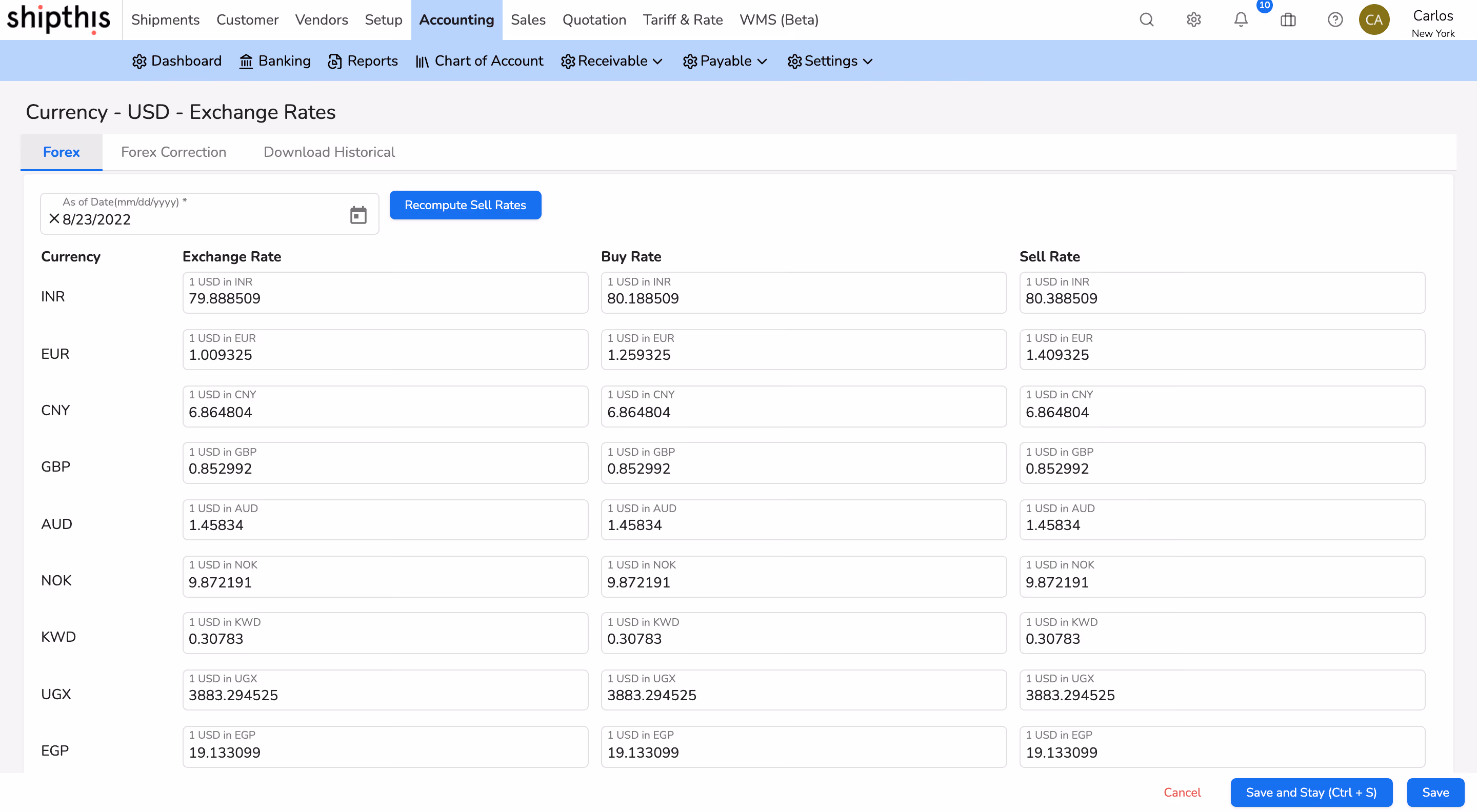The image size is (1477, 812).
Task: Edit the AUD sell rate field
Action: [x=1222, y=519]
